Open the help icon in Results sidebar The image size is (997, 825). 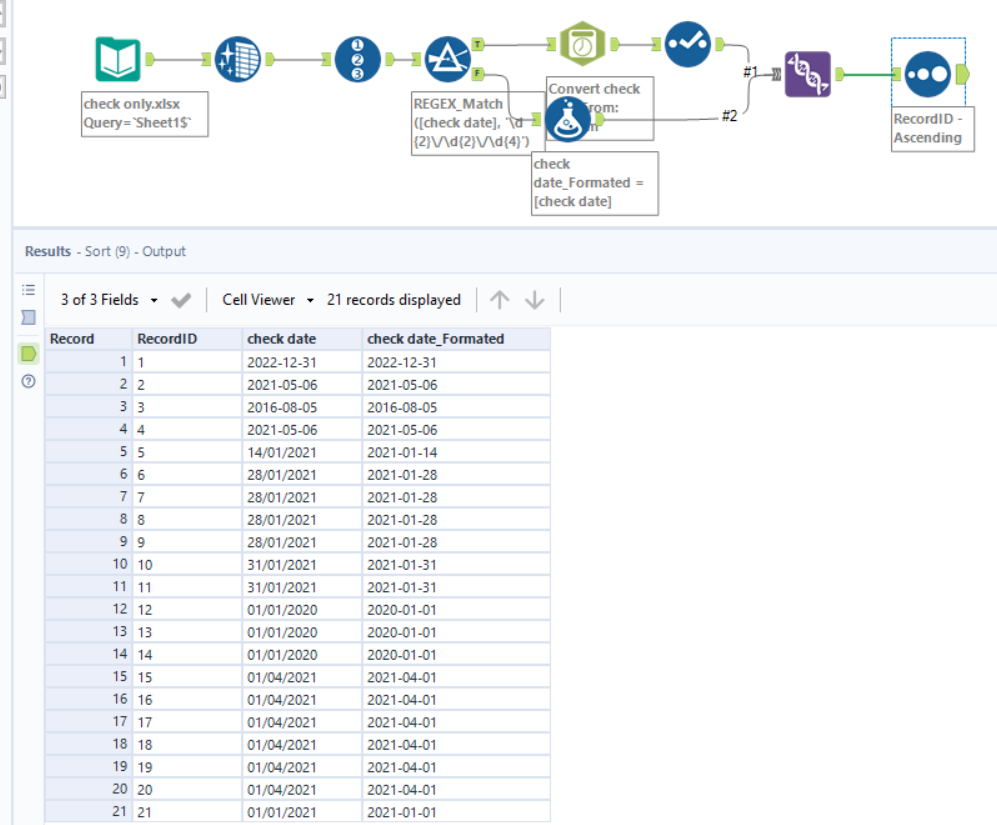click(x=28, y=381)
